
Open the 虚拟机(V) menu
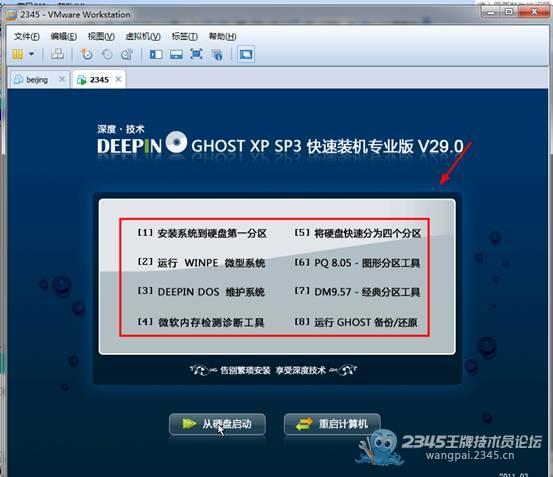[143, 36]
